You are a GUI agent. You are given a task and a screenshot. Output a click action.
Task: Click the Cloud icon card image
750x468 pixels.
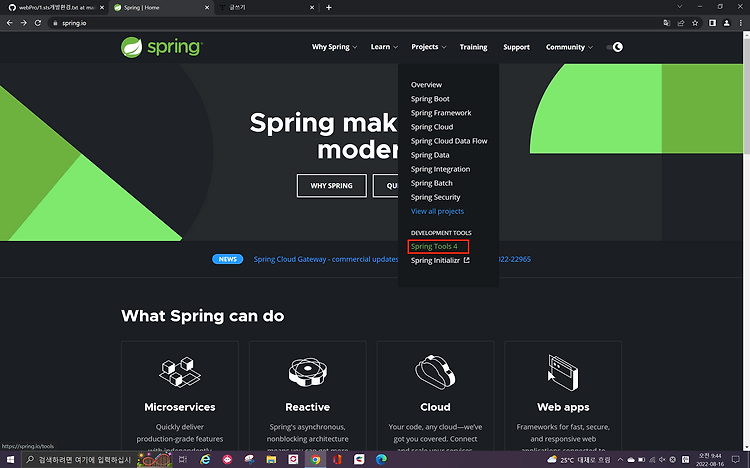point(435,372)
